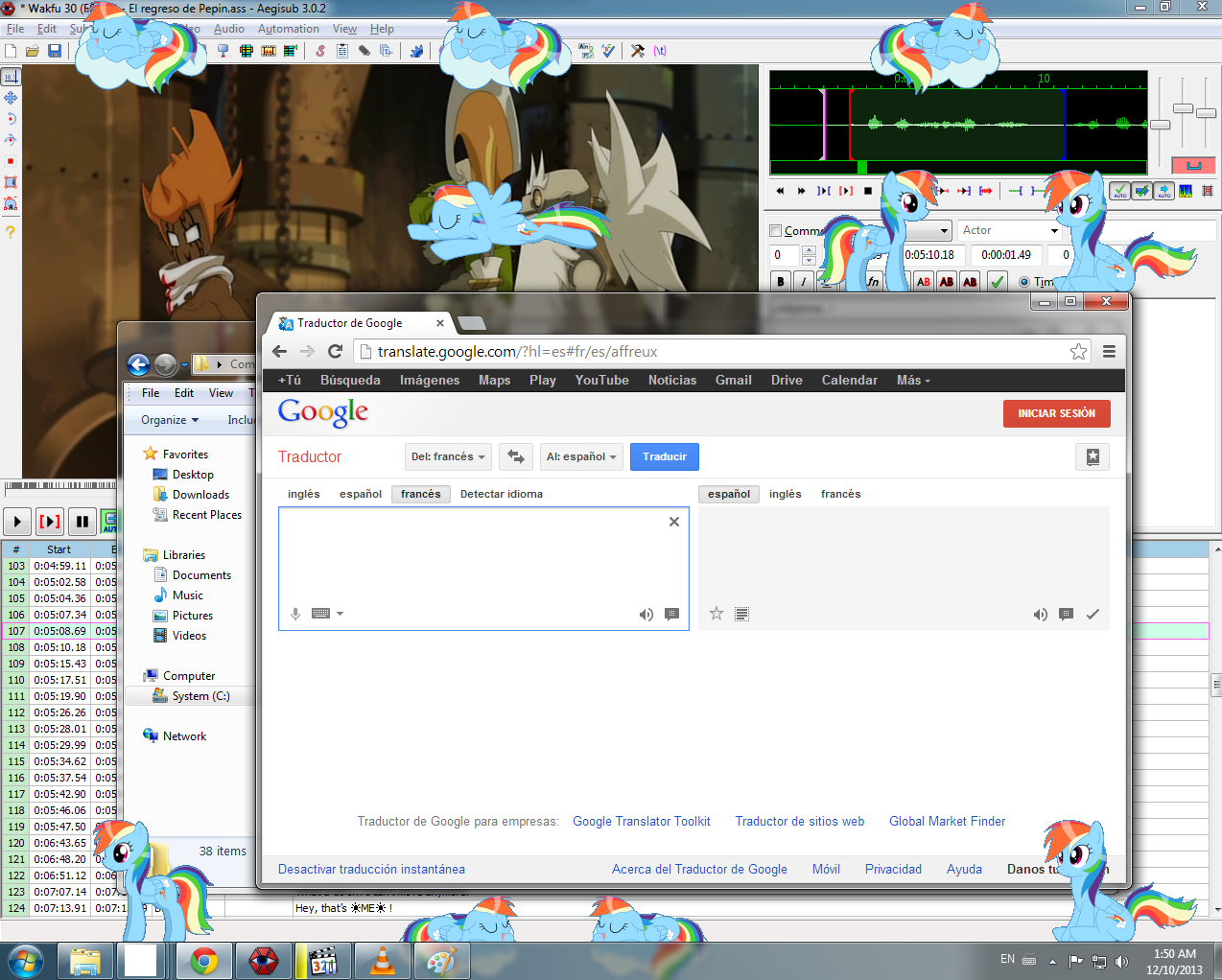Clear the source text with the X icon
This screenshot has height=980, width=1222.
(674, 522)
